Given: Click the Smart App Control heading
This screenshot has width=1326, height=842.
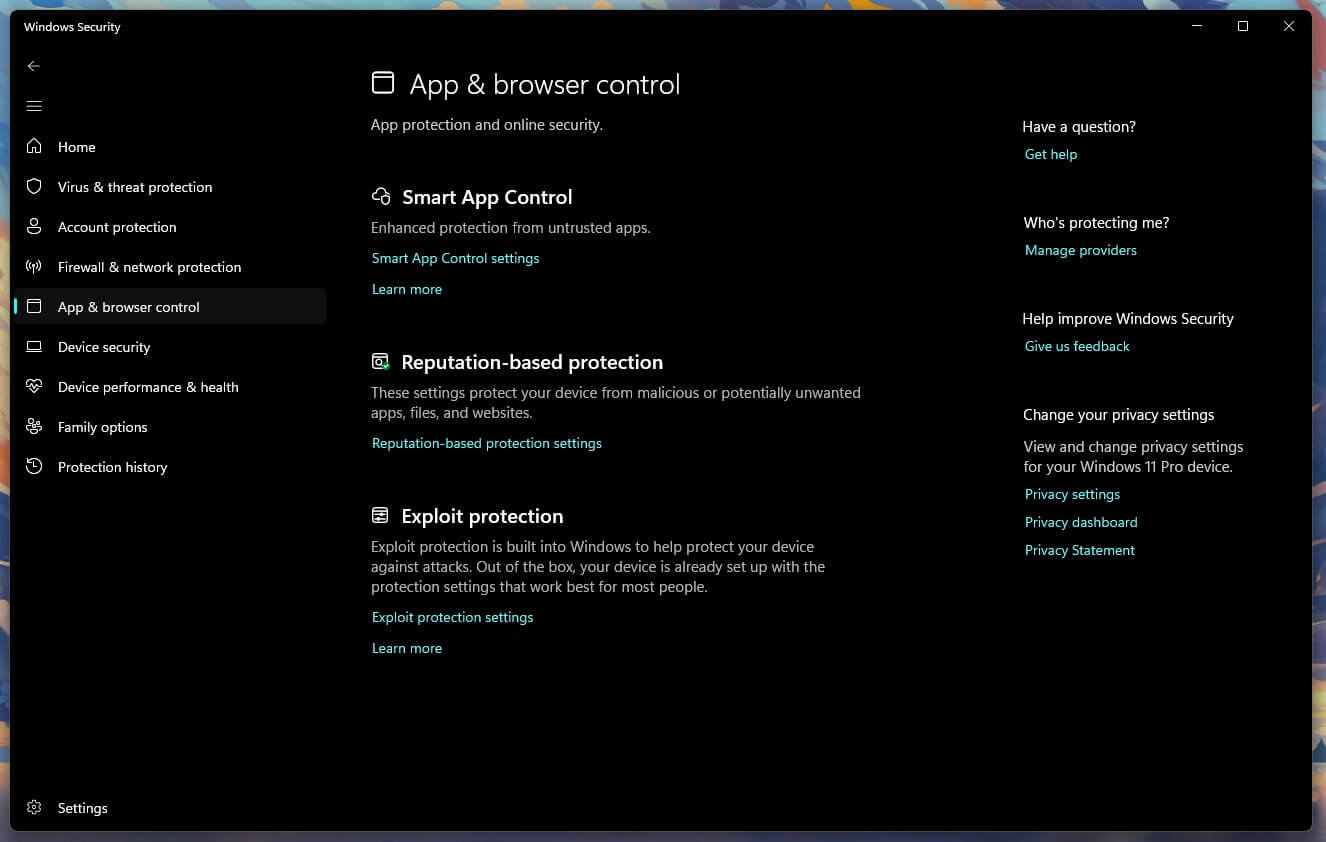Looking at the screenshot, I should (x=487, y=197).
